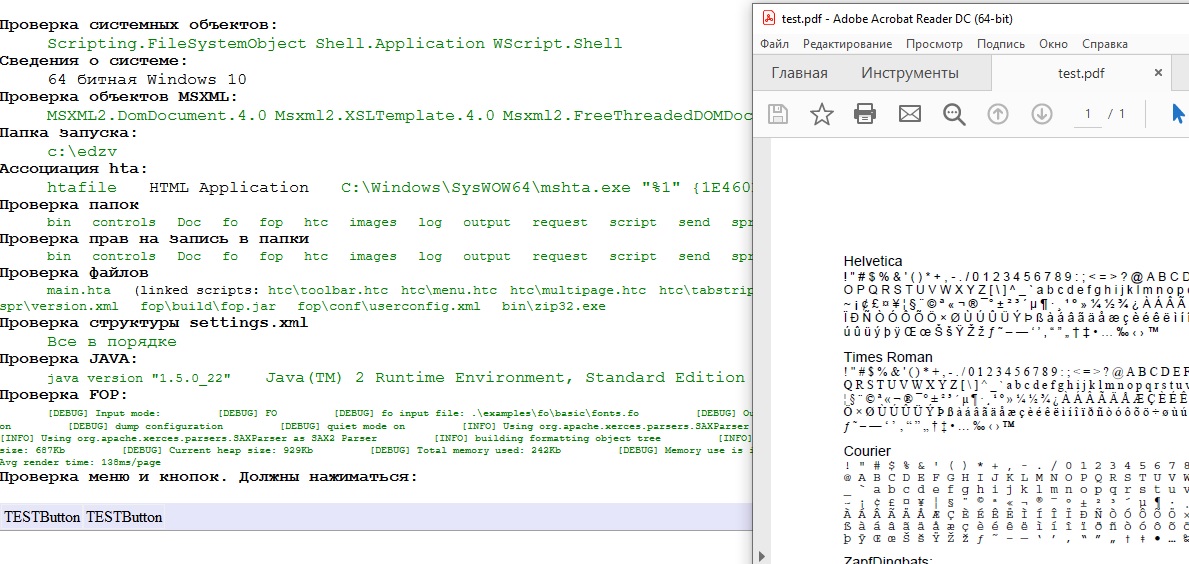Click 'WScript.Shell' text

pyautogui.click(x=557, y=44)
